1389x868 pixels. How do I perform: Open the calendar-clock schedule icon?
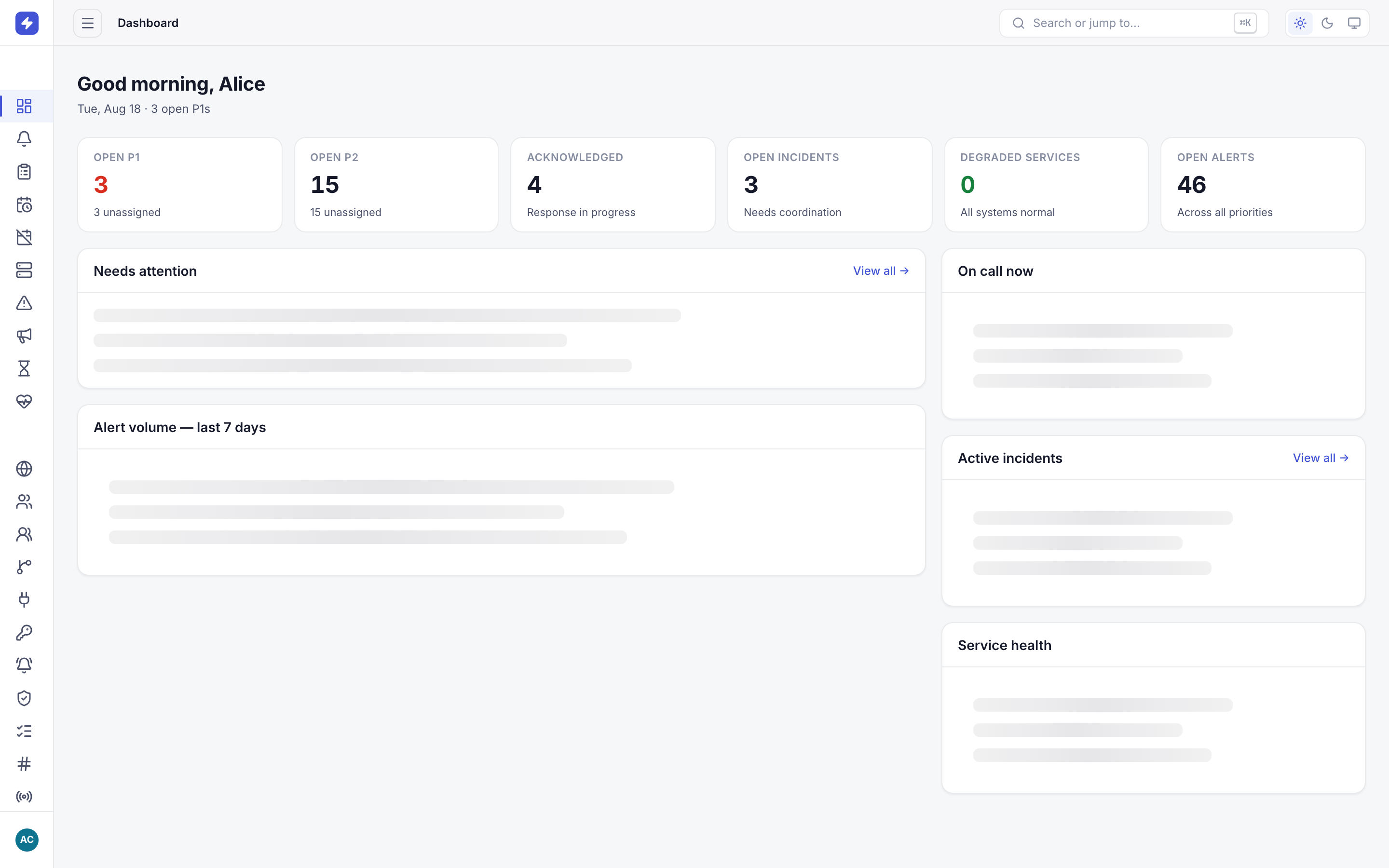tap(24, 204)
